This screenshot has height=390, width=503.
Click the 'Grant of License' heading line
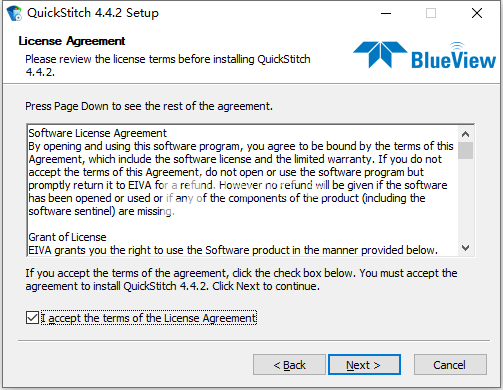click(67, 237)
